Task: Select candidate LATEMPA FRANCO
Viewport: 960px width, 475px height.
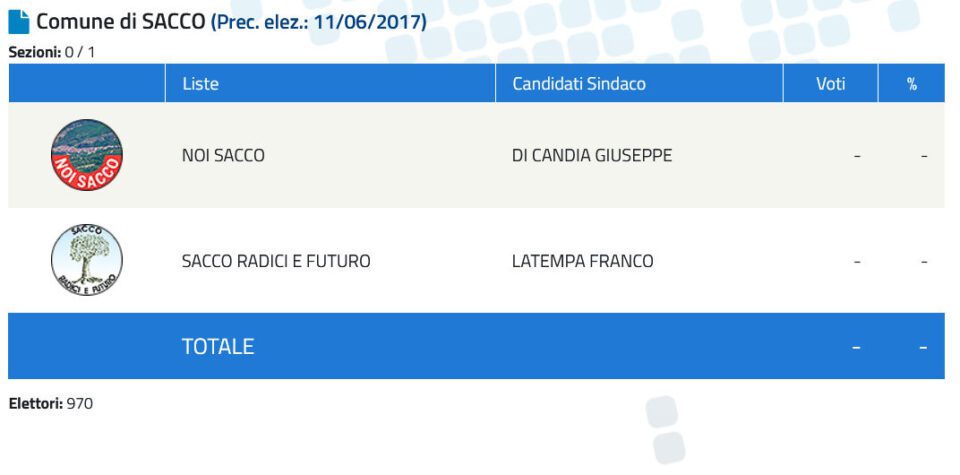Action: pyautogui.click(x=583, y=261)
